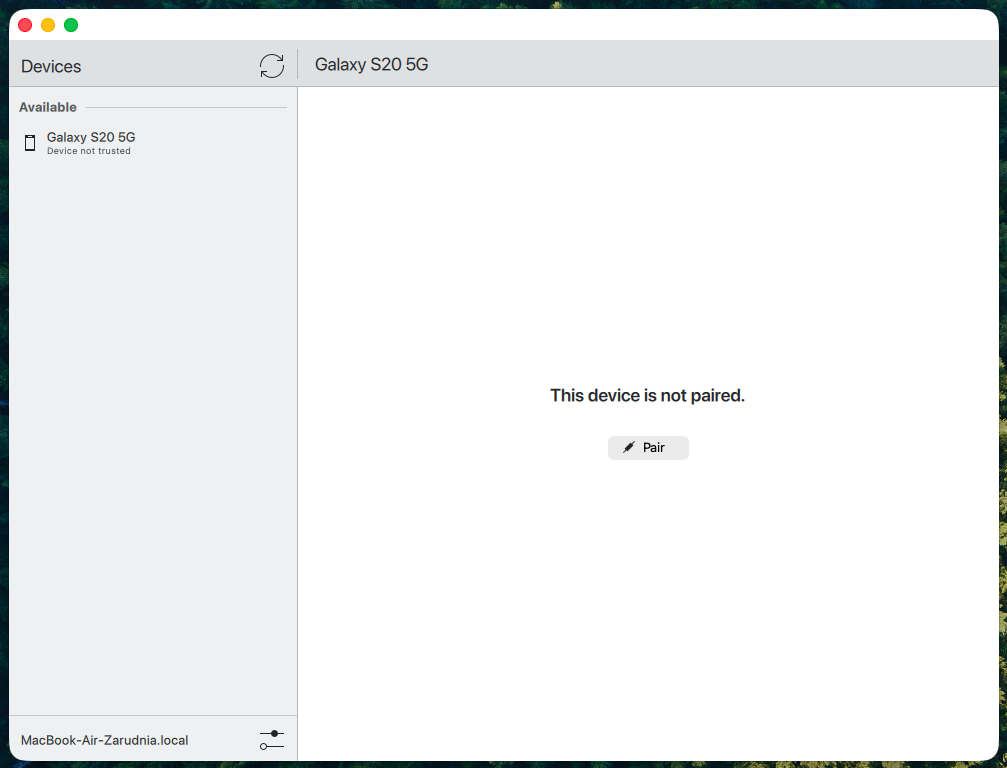Open settings sliders icon beside MacBook-Air-Zarudnia.local
1007x768 pixels.
tap(272, 740)
